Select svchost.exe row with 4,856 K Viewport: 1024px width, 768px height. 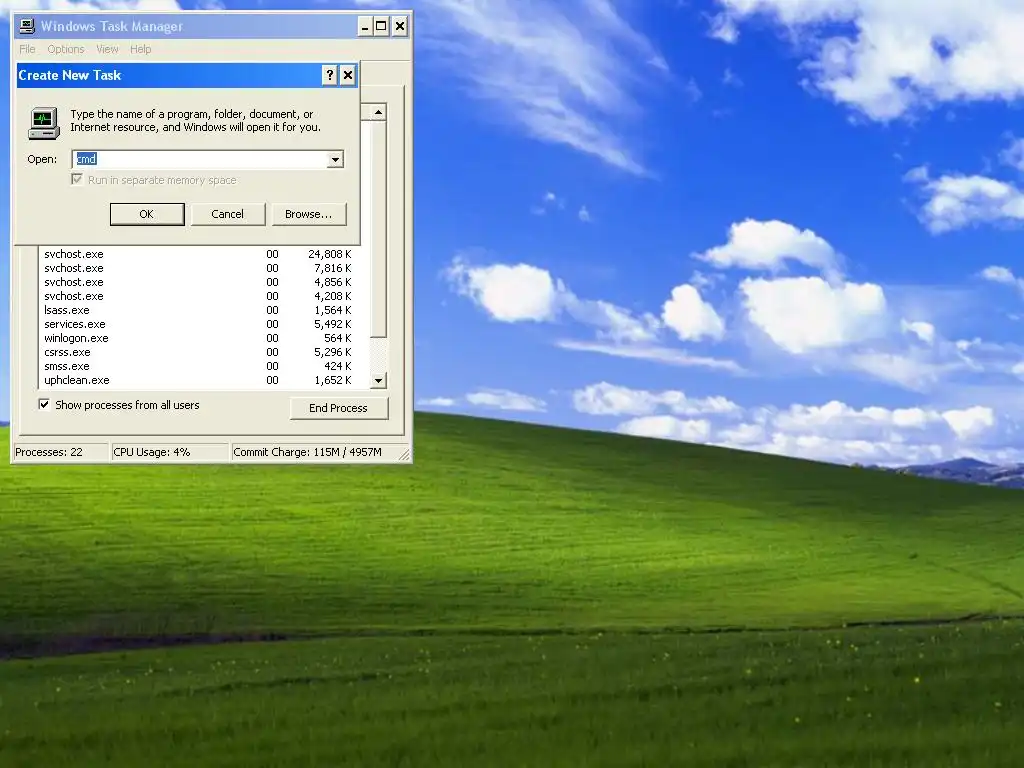[198, 282]
